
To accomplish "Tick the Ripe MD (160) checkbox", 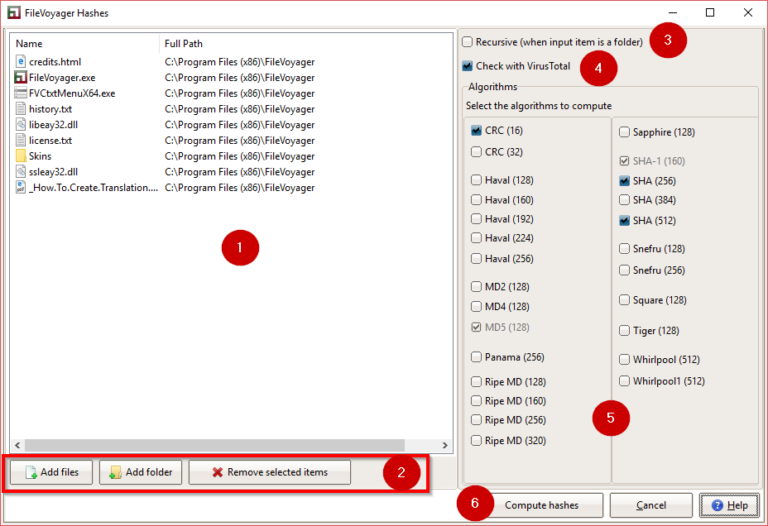I will 476,401.
